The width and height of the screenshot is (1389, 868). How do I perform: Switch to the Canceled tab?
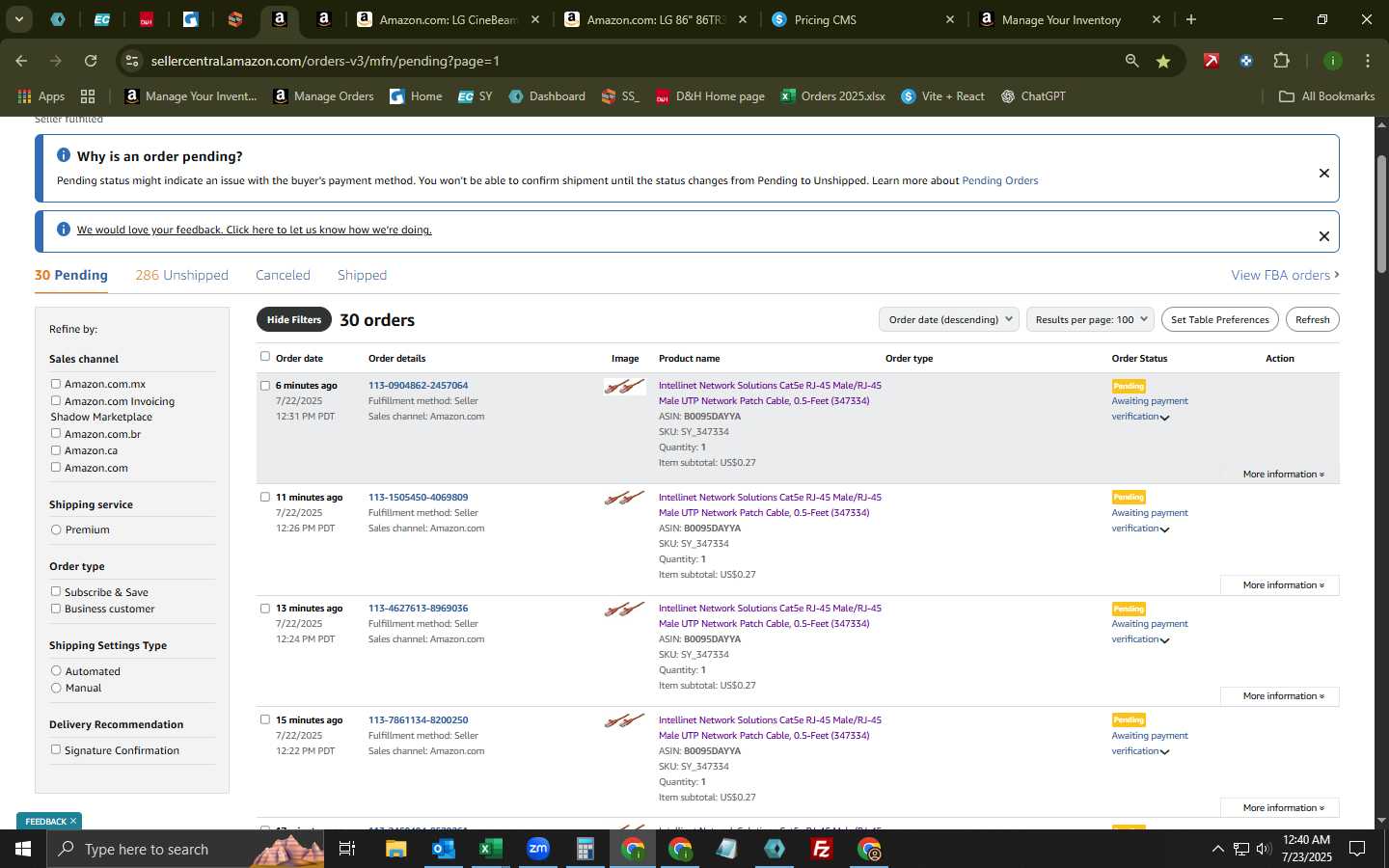point(283,275)
